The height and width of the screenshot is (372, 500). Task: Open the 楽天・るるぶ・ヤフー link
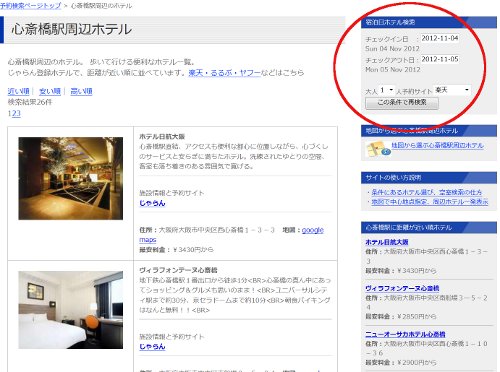[x=224, y=72]
